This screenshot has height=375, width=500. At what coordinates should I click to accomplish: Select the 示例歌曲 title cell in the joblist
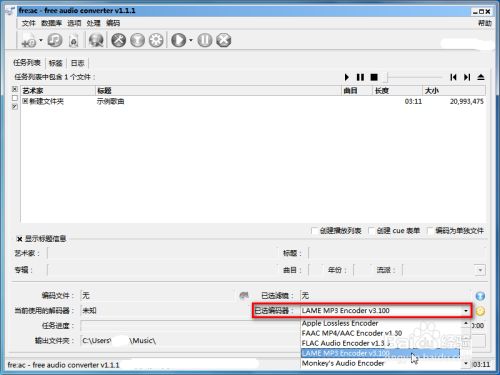pos(110,101)
